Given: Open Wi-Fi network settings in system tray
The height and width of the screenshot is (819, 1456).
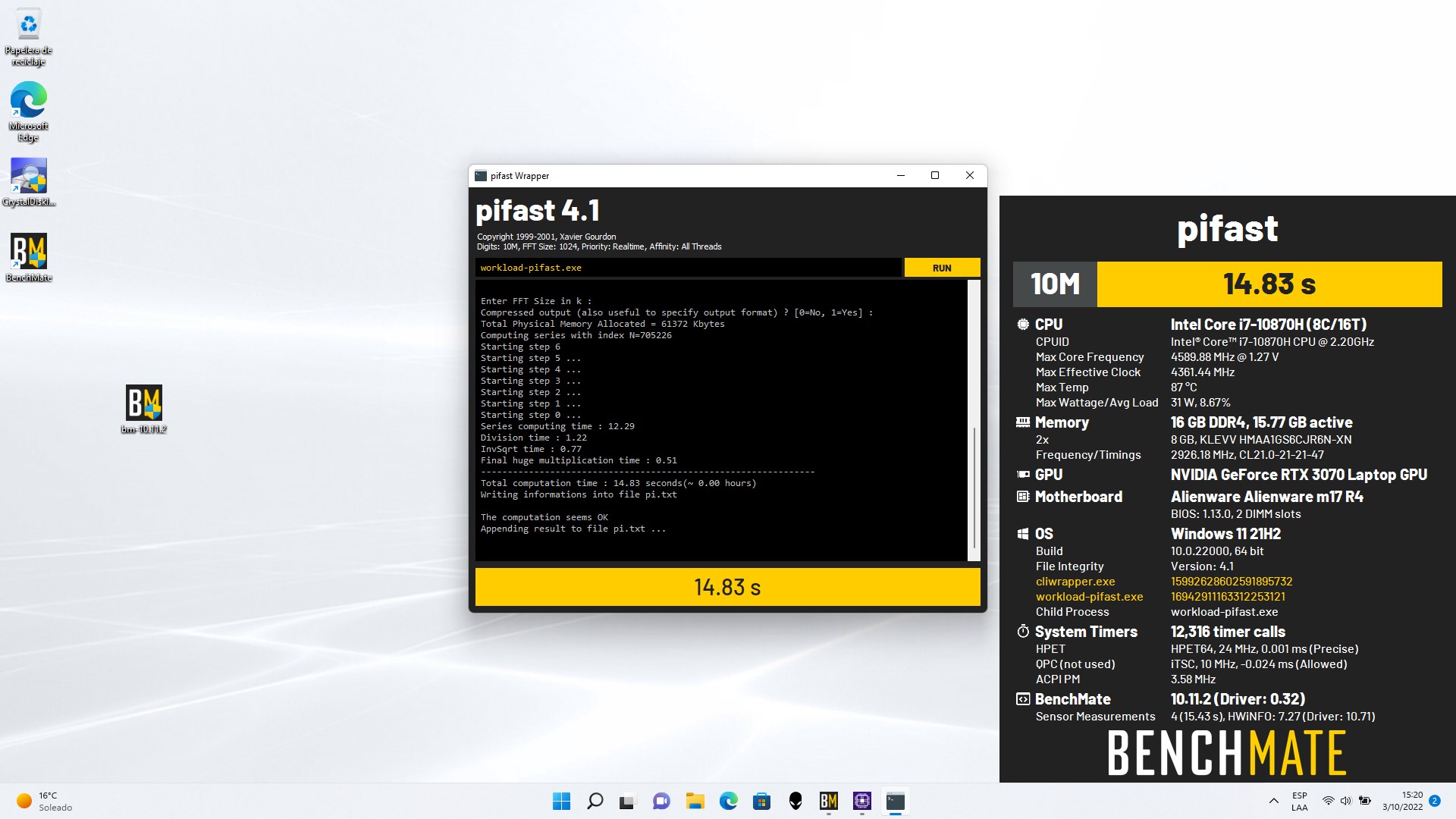Looking at the screenshot, I should (x=1328, y=801).
